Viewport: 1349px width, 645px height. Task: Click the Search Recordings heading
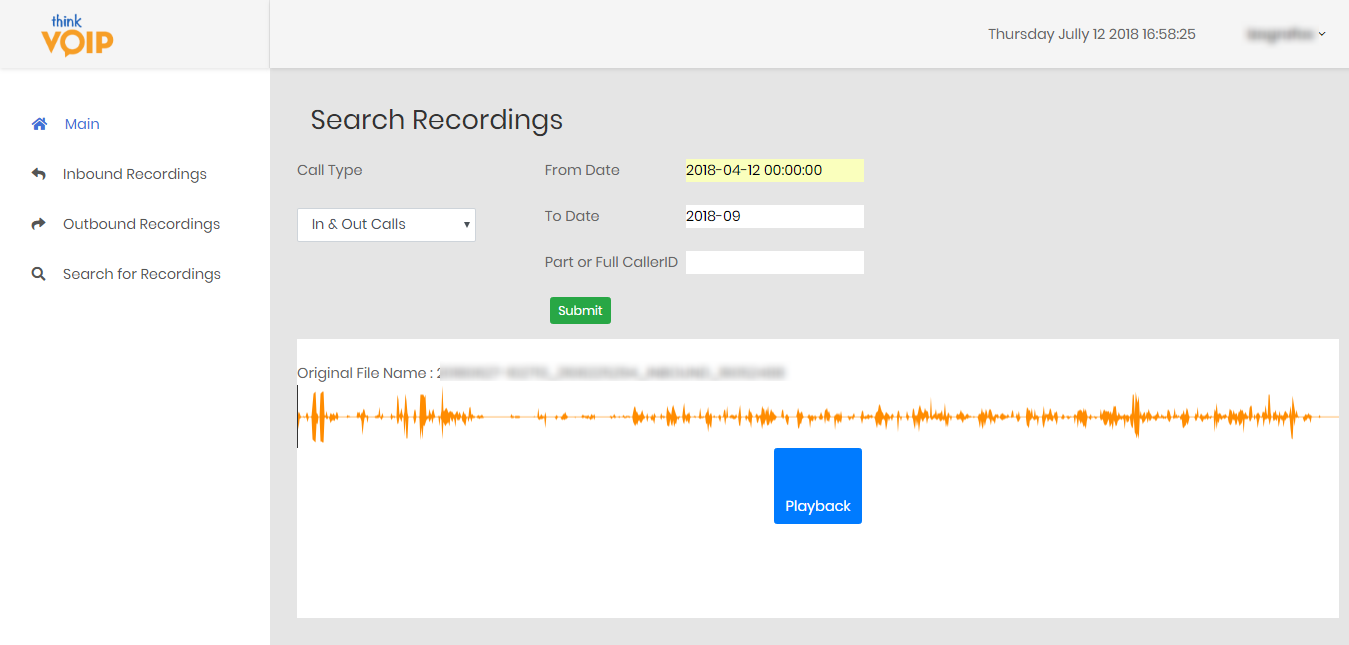(437, 120)
